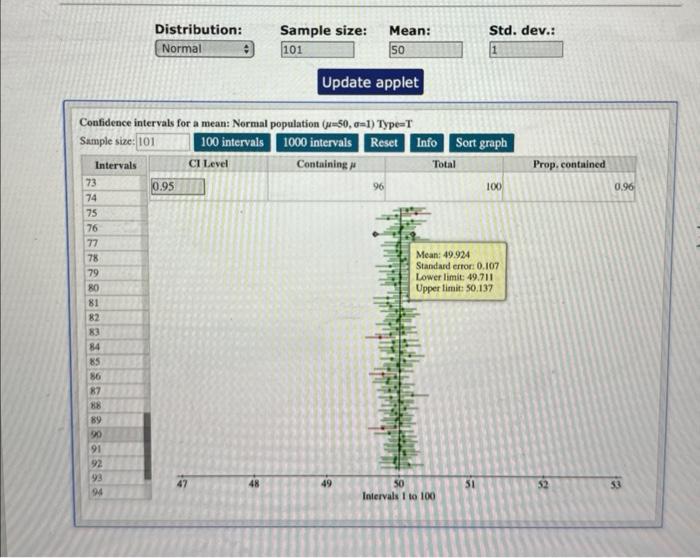Select interval 91 in the list
Image resolution: width=700 pixels, height=558 pixels.
[117, 449]
